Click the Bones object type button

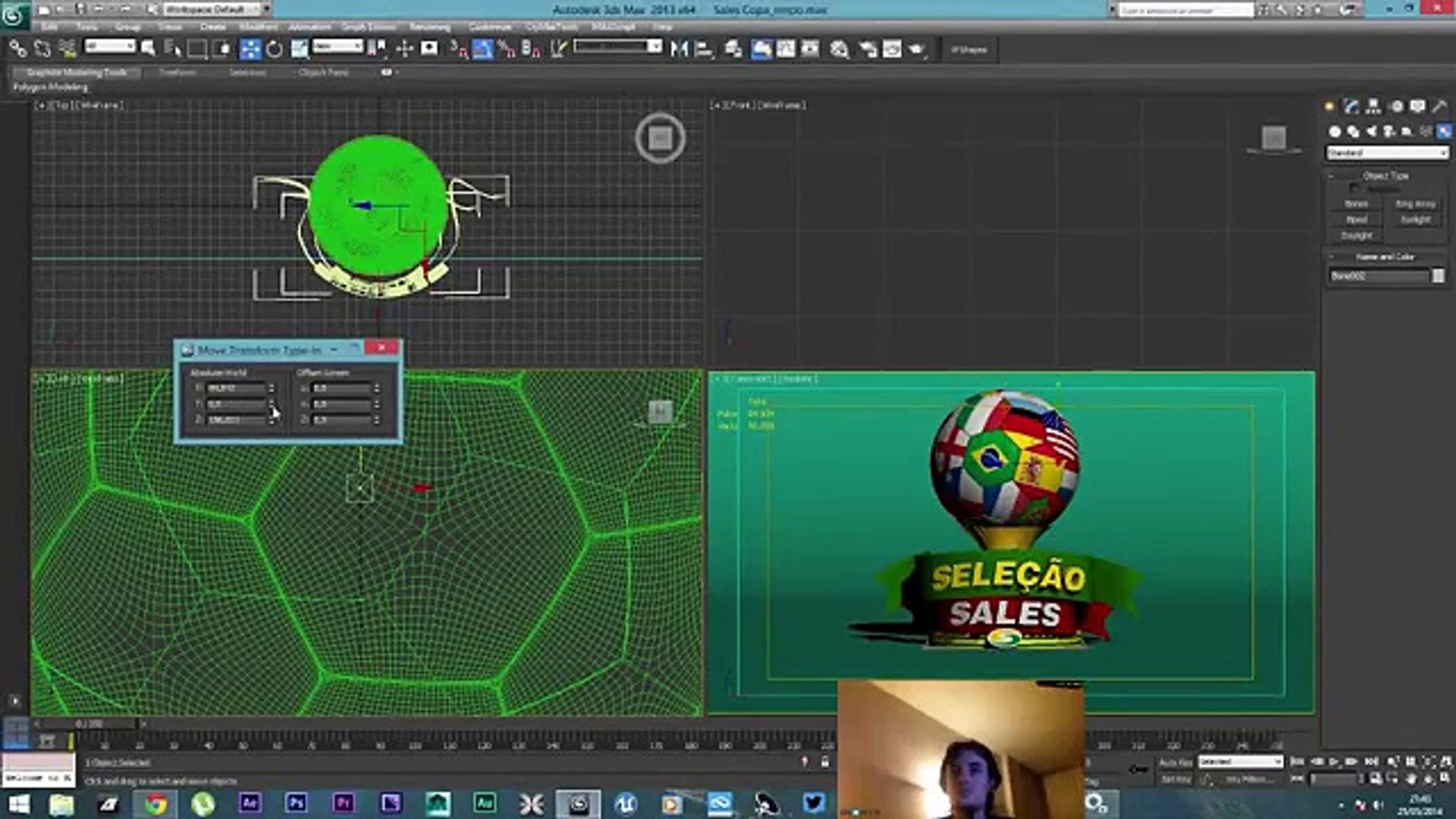(x=1357, y=204)
